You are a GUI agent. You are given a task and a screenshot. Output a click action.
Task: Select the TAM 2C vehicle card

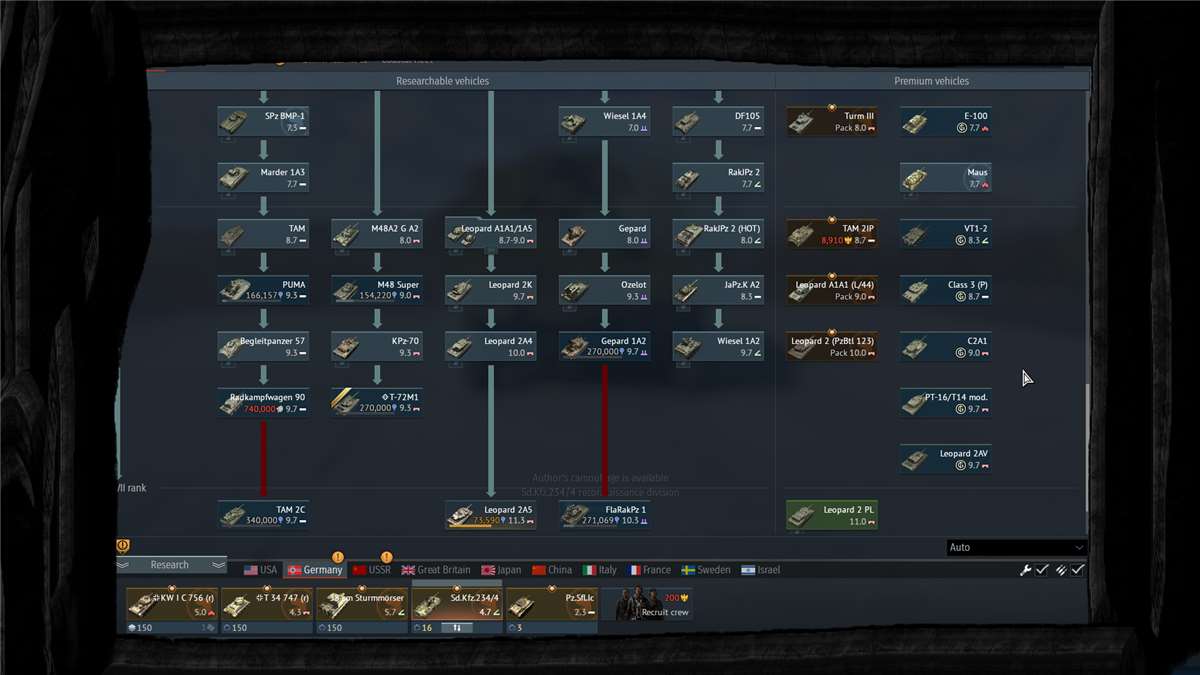[x=263, y=515]
